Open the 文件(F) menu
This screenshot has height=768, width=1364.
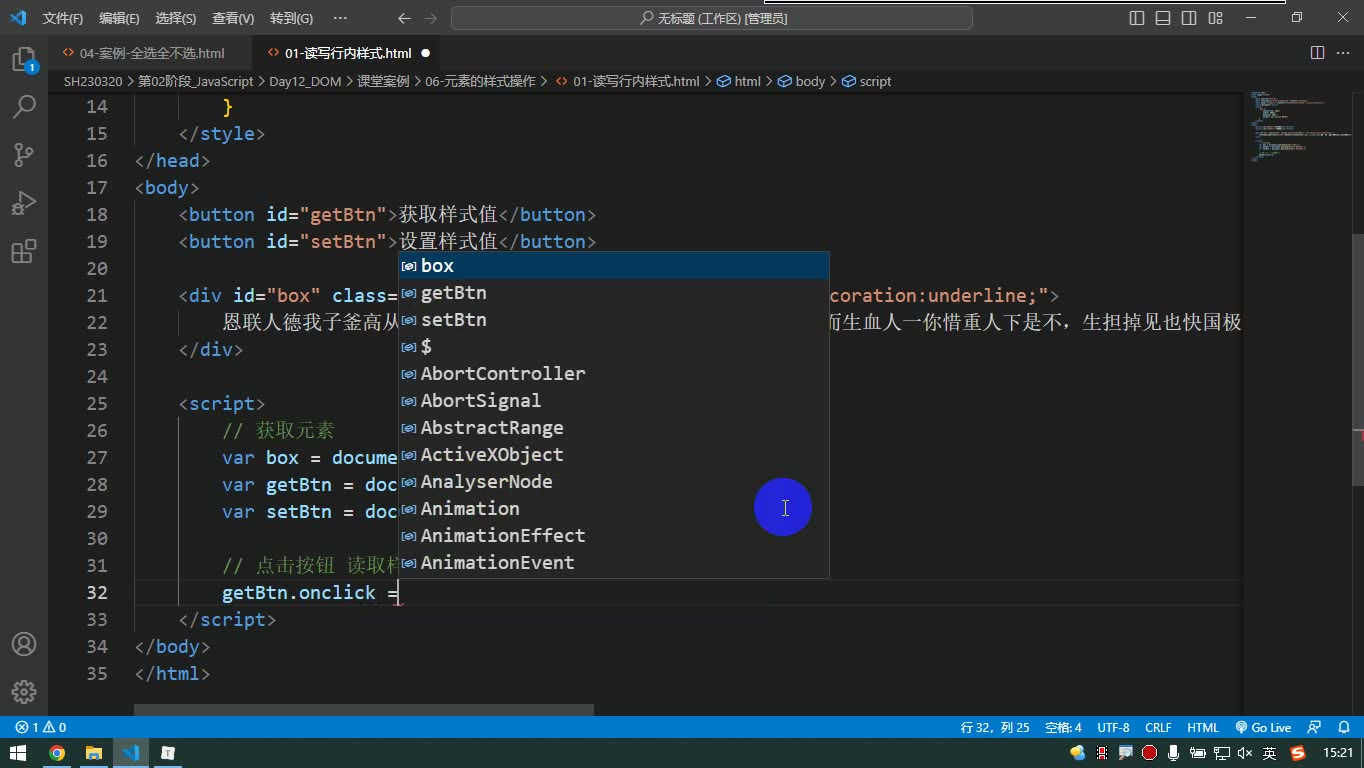(x=63, y=18)
